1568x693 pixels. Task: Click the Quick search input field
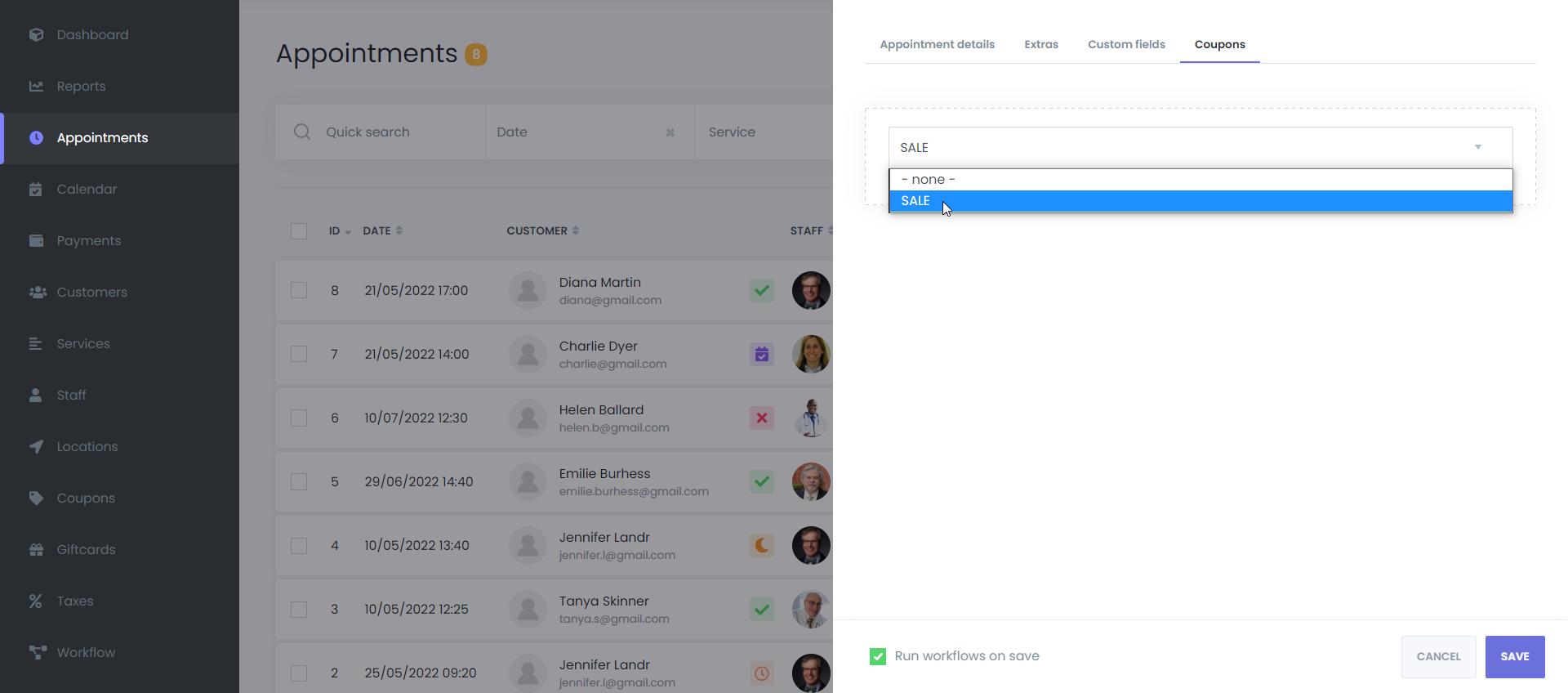coord(381,132)
